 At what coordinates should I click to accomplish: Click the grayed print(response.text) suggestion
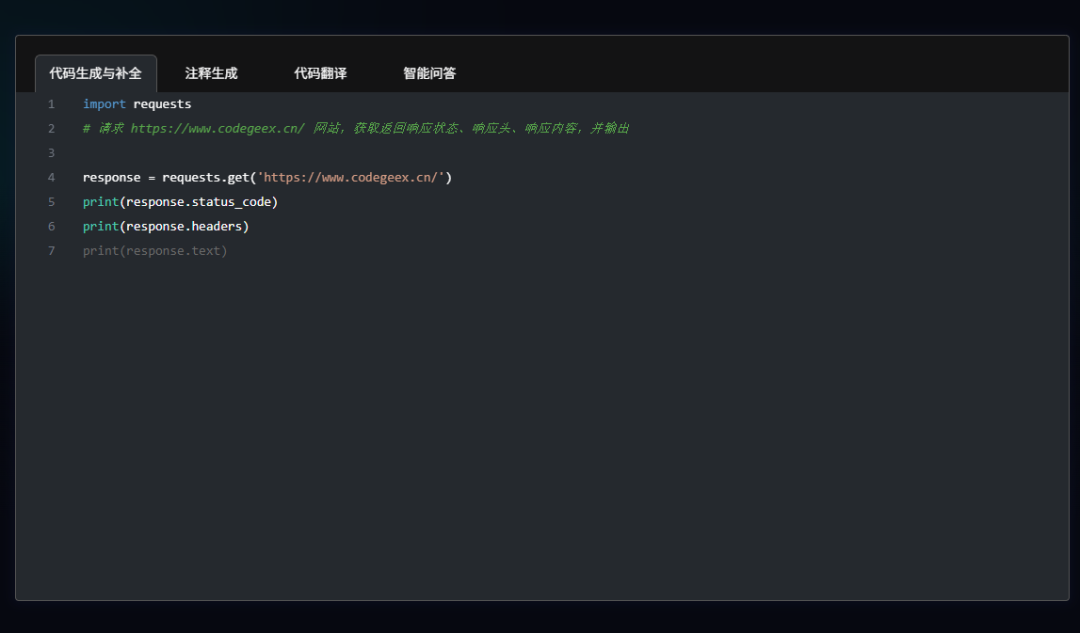pyautogui.click(x=155, y=250)
